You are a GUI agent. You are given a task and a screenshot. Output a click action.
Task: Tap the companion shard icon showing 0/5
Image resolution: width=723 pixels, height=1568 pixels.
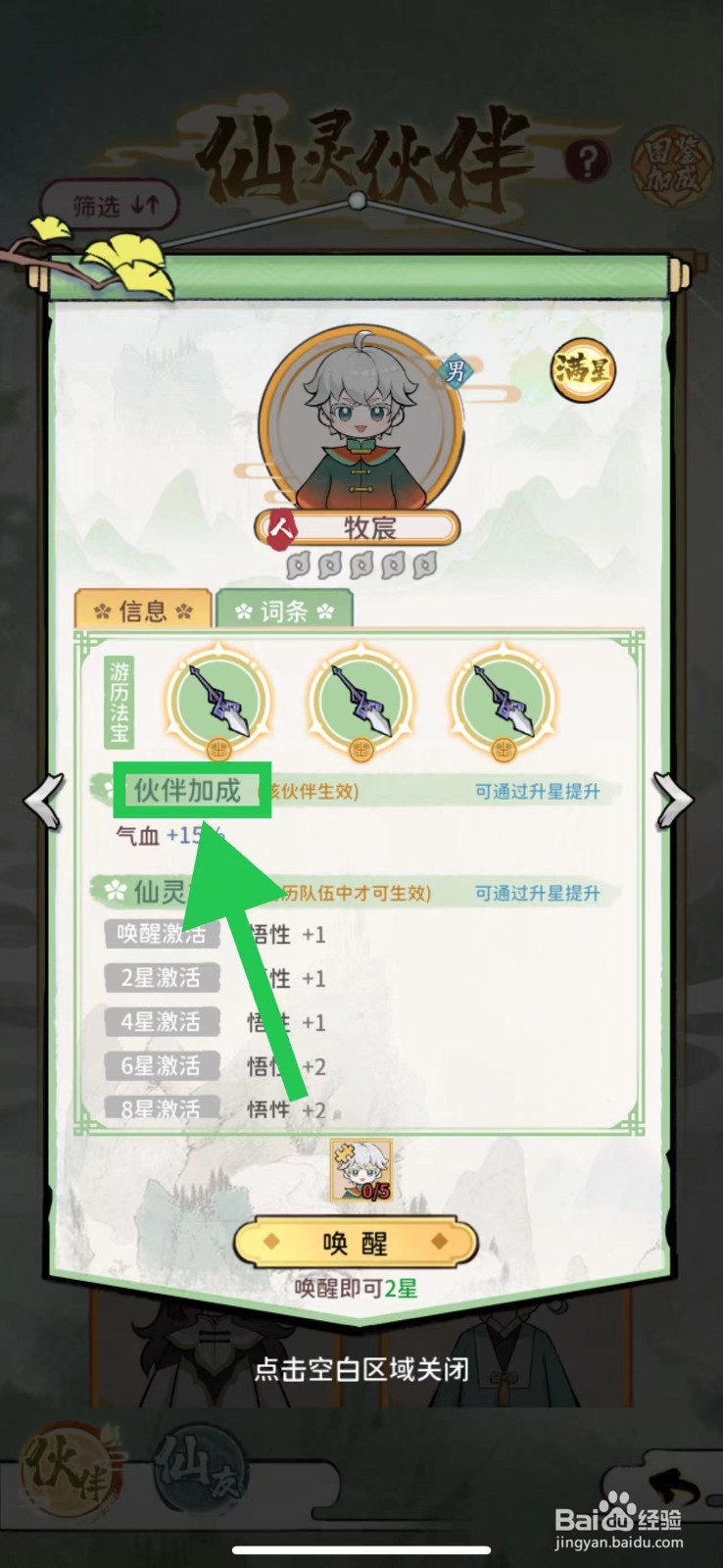(x=361, y=1170)
